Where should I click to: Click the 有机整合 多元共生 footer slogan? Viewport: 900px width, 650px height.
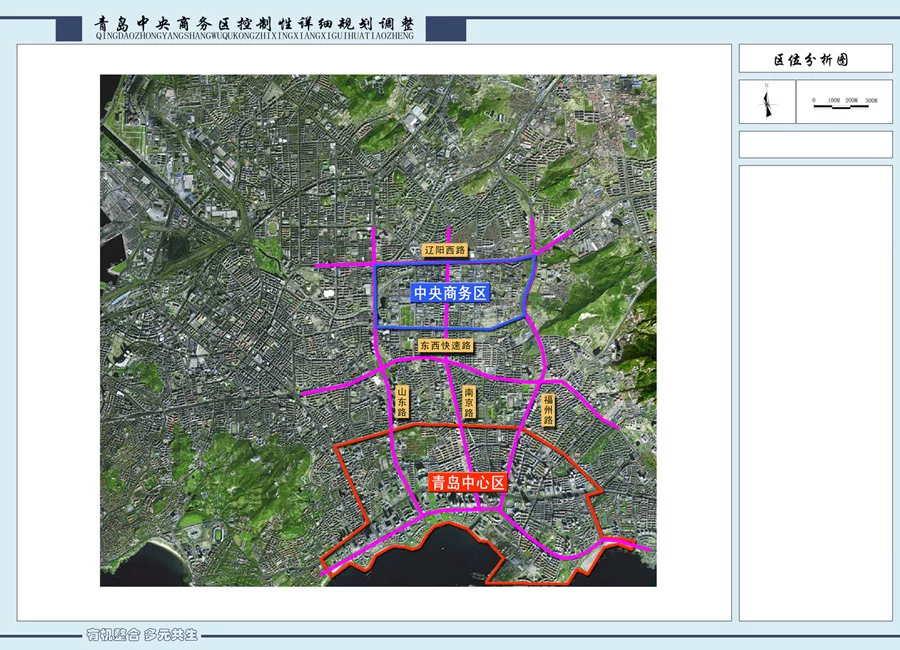(x=142, y=635)
